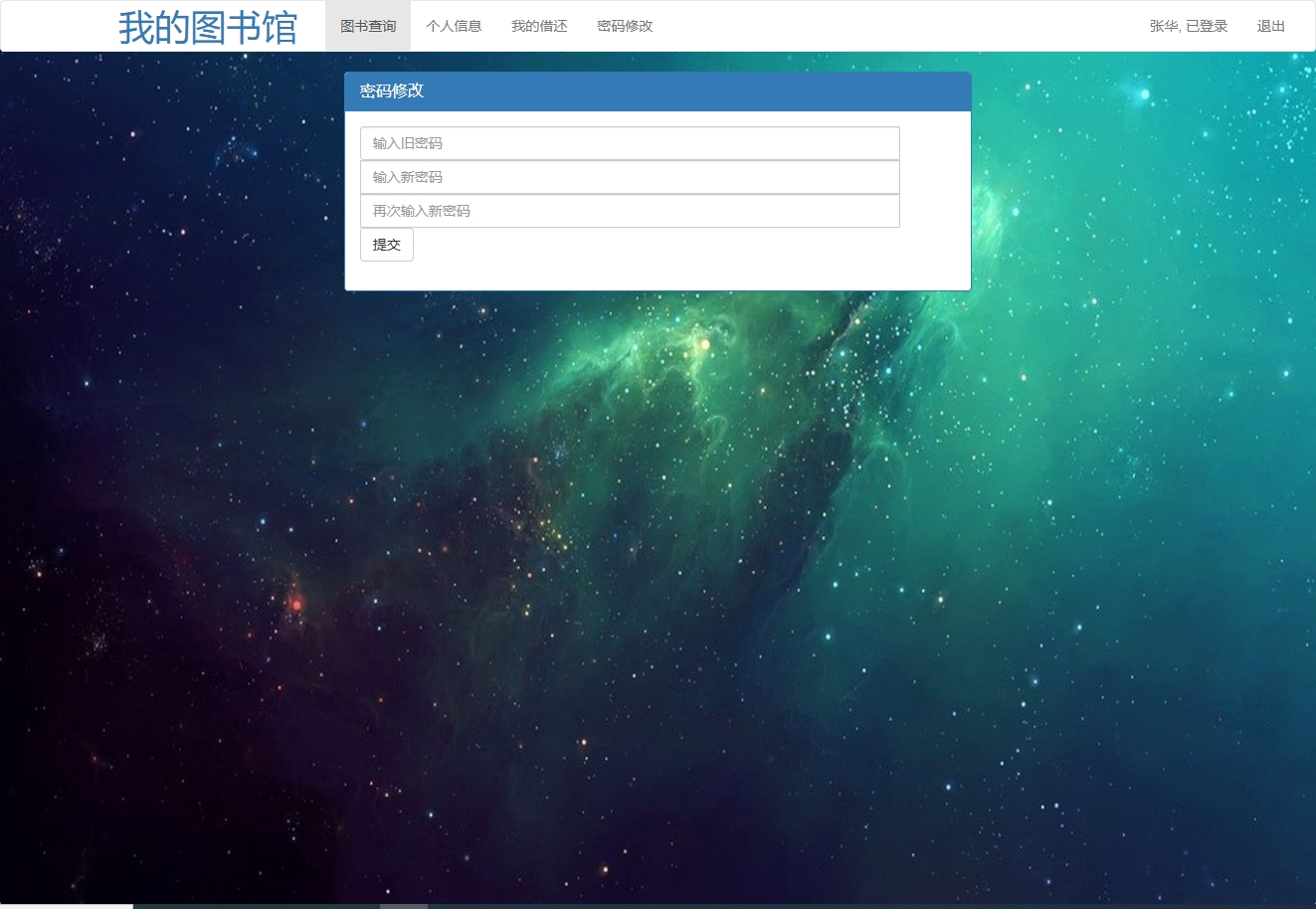Open the 个人信息 page

pyautogui.click(x=454, y=26)
